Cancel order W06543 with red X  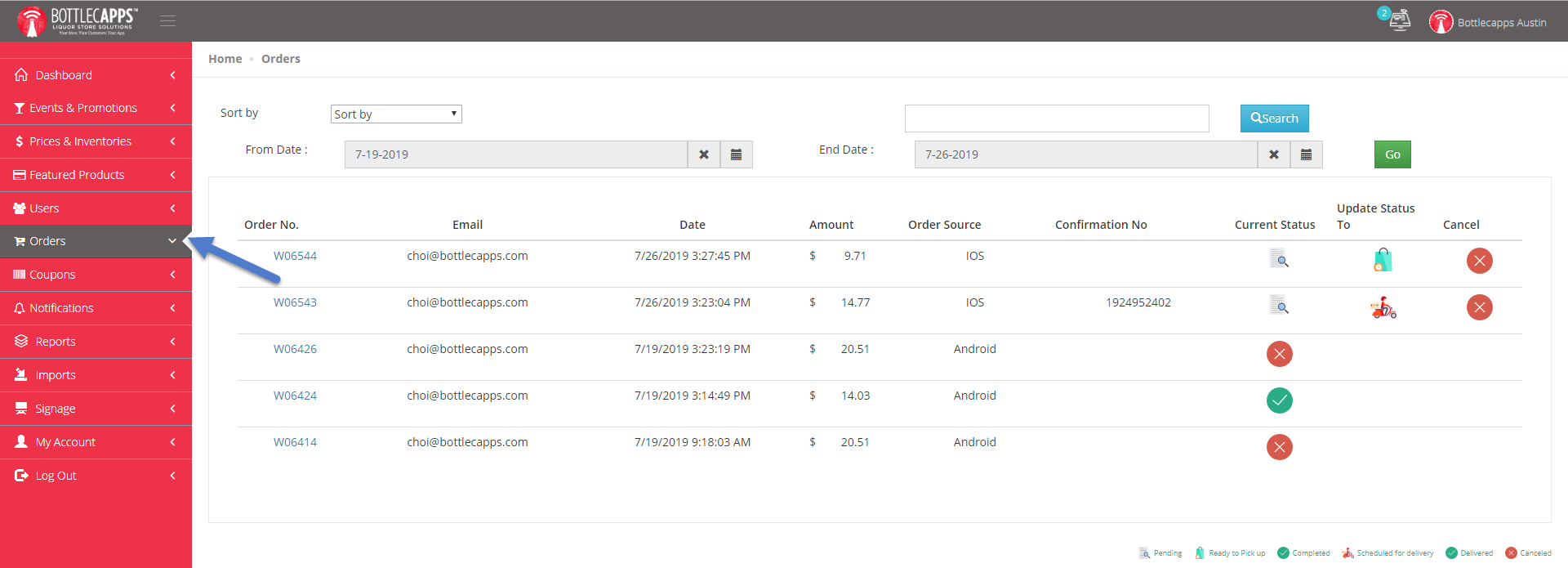point(1479,307)
